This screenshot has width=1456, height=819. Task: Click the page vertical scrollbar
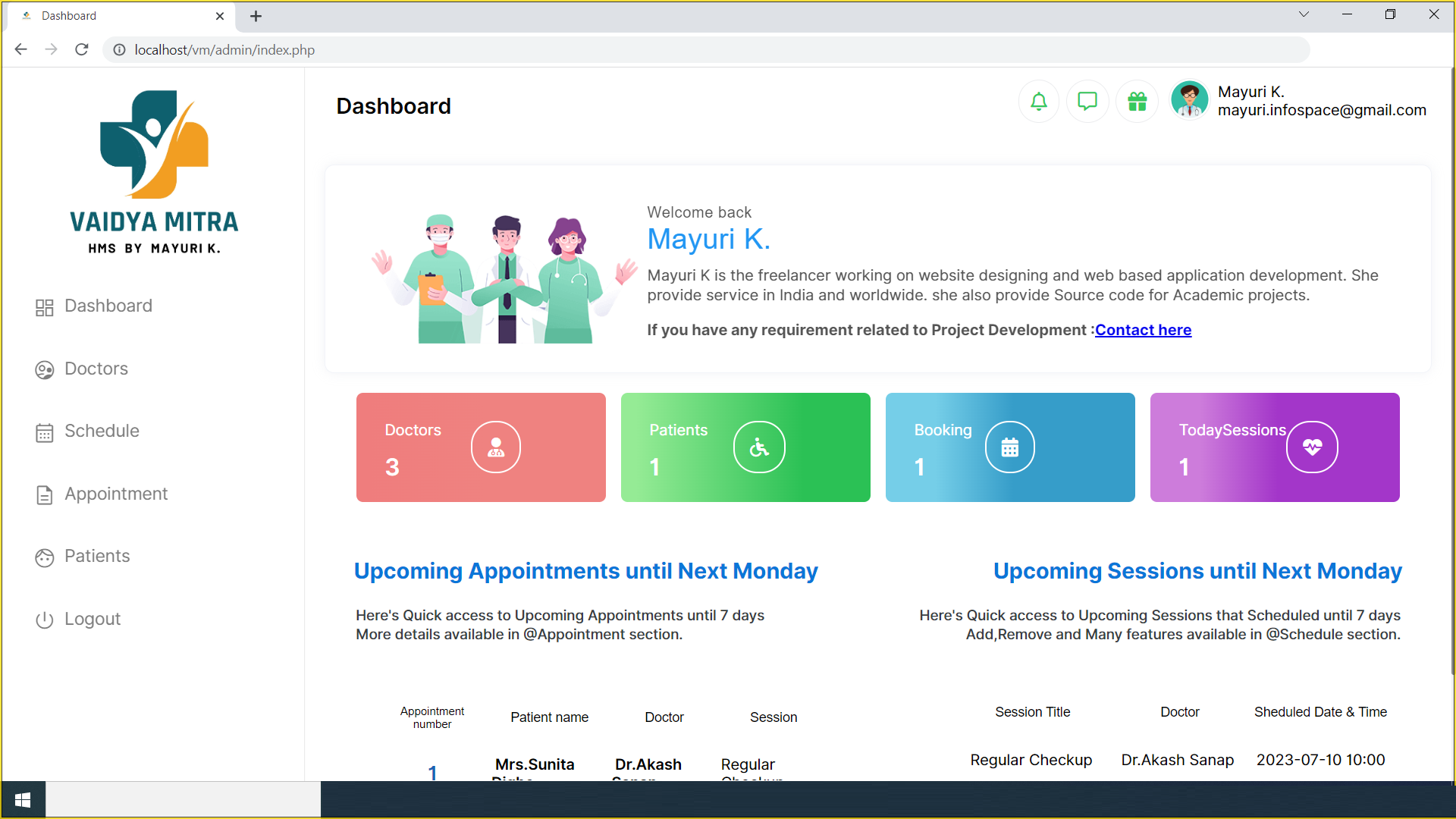tap(1451, 372)
